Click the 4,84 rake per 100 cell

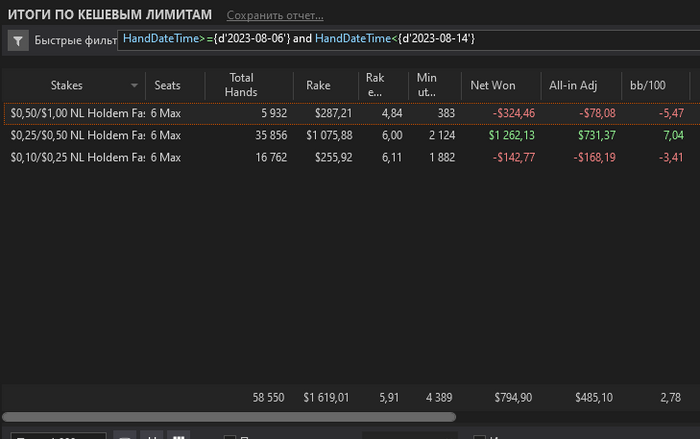pos(392,113)
